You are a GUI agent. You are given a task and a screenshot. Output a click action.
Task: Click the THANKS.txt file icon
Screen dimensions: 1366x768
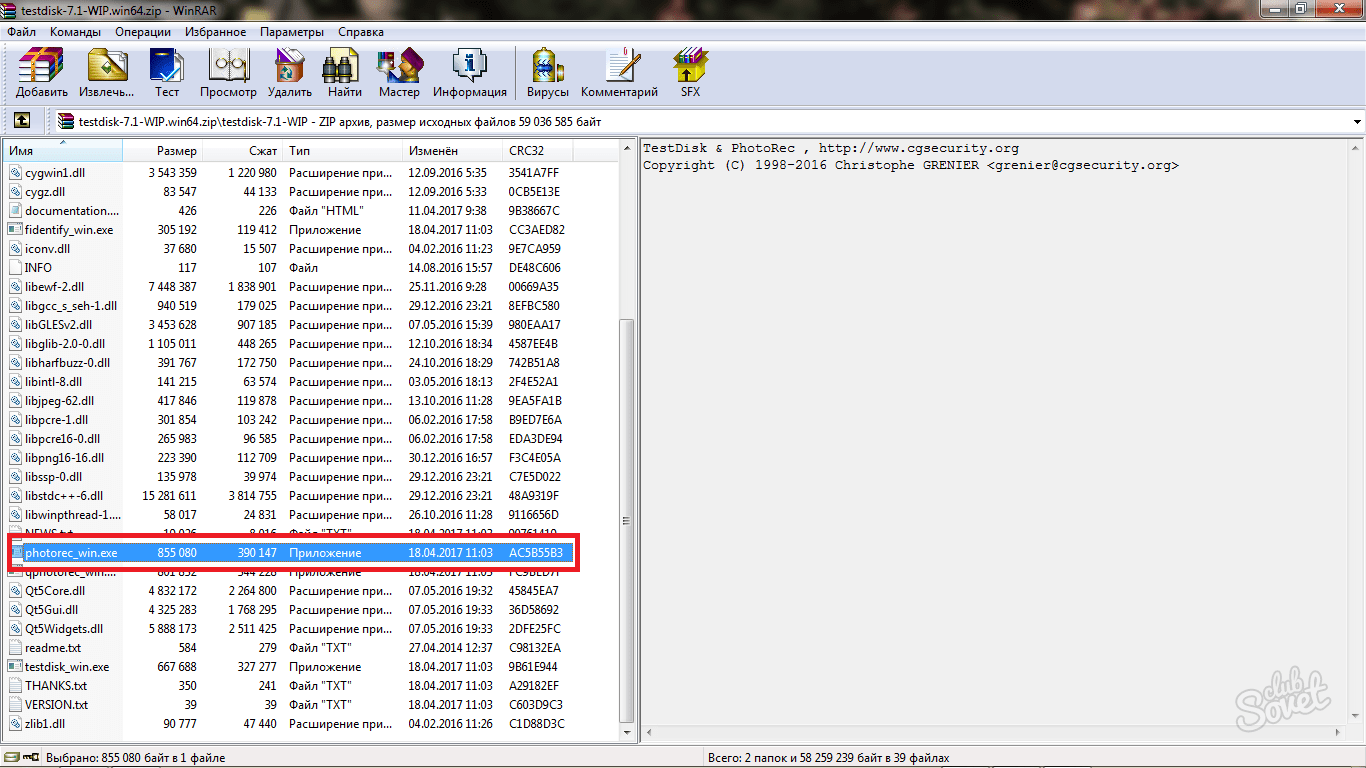coord(15,685)
